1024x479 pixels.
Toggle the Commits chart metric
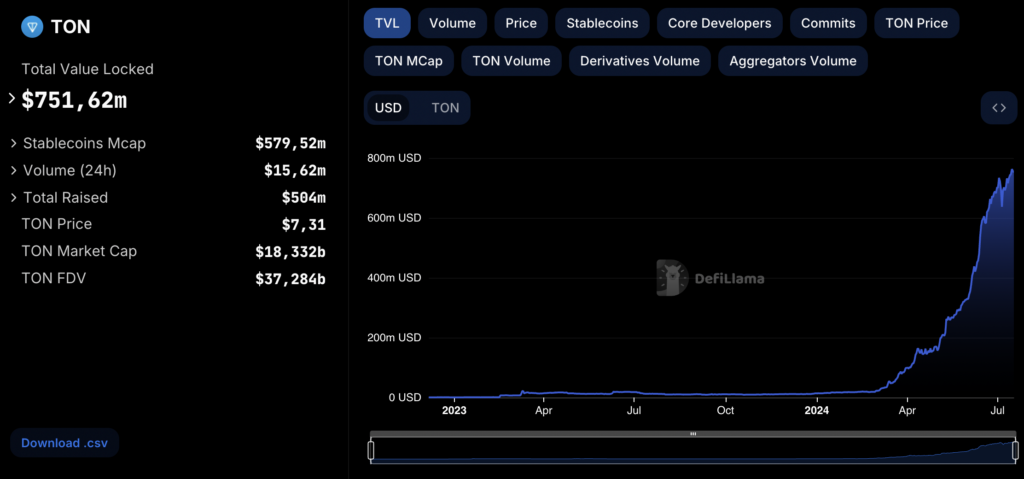pyautogui.click(x=828, y=24)
